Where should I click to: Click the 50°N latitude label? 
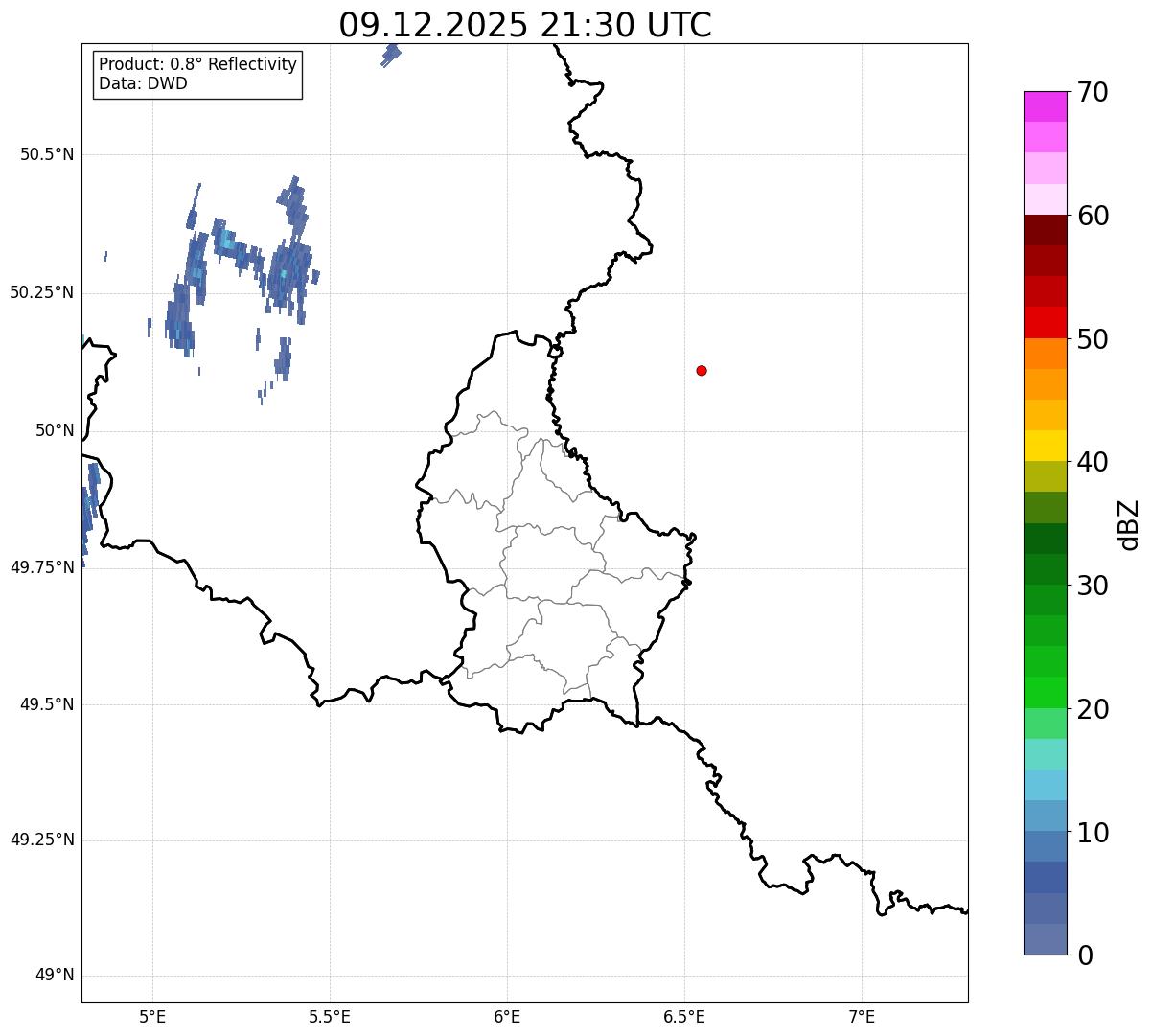55,430
